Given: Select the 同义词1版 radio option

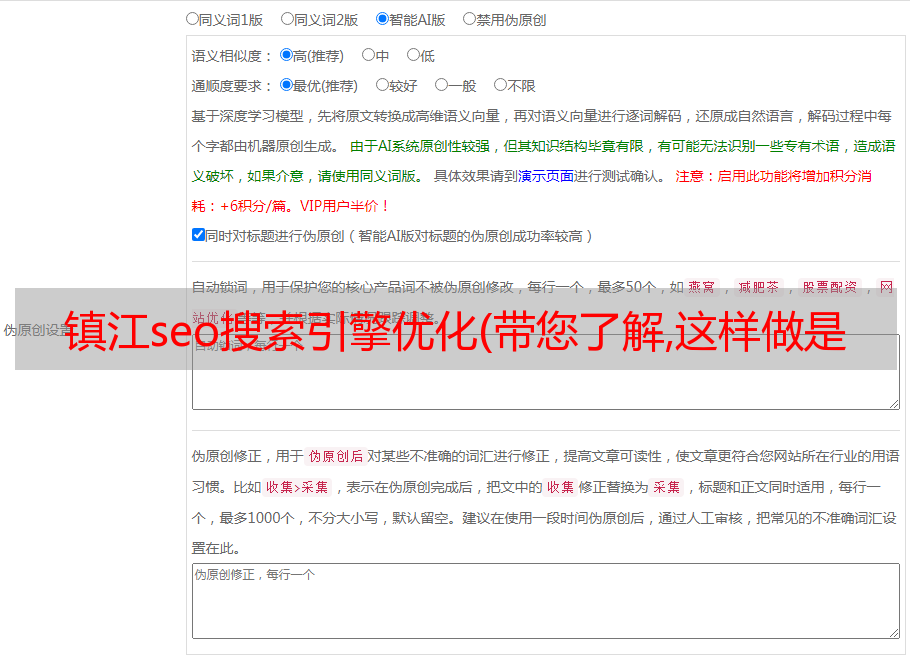Looking at the screenshot, I should [x=192, y=19].
